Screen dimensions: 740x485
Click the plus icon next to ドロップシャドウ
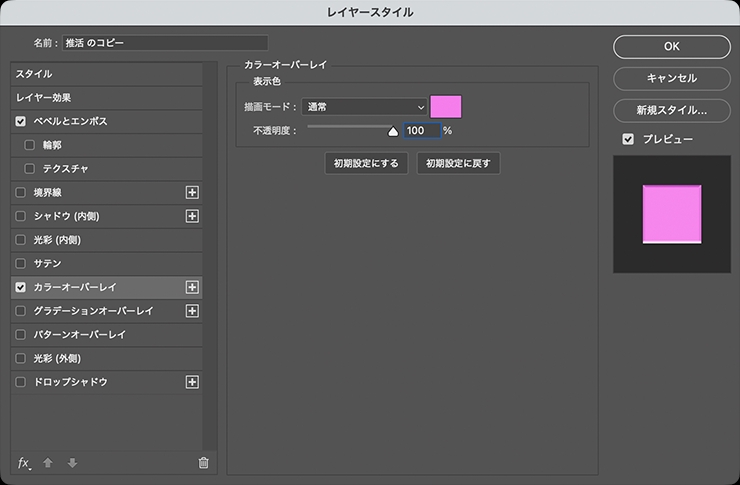193,382
